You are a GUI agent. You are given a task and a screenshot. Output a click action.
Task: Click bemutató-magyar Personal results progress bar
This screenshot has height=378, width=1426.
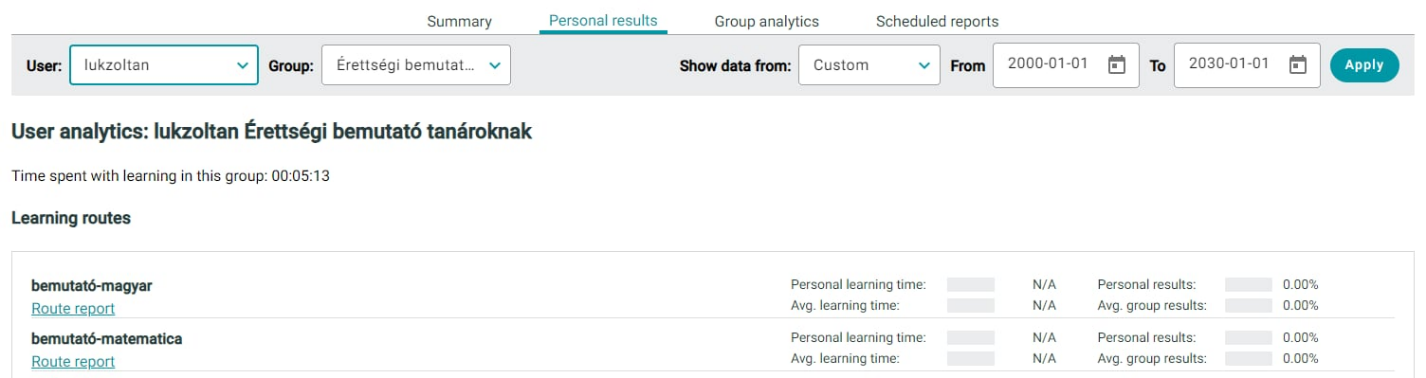coord(1248,285)
